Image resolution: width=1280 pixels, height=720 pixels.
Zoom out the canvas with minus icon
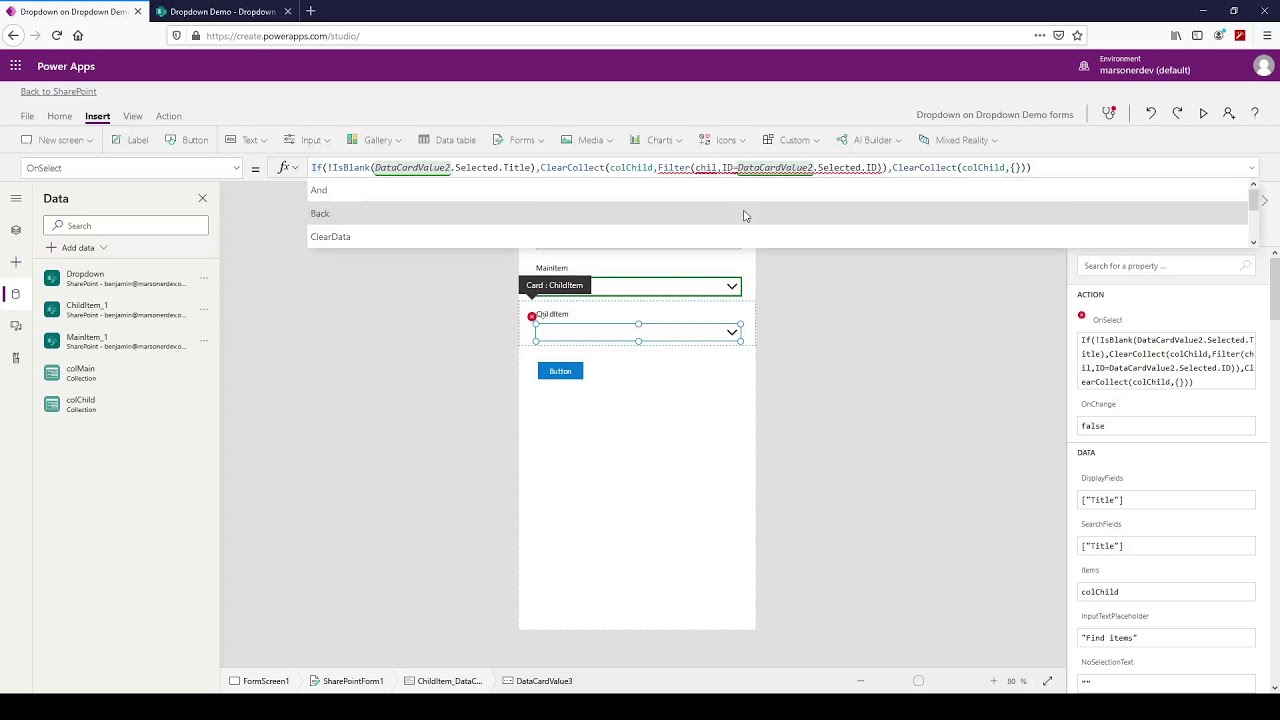coord(860,681)
